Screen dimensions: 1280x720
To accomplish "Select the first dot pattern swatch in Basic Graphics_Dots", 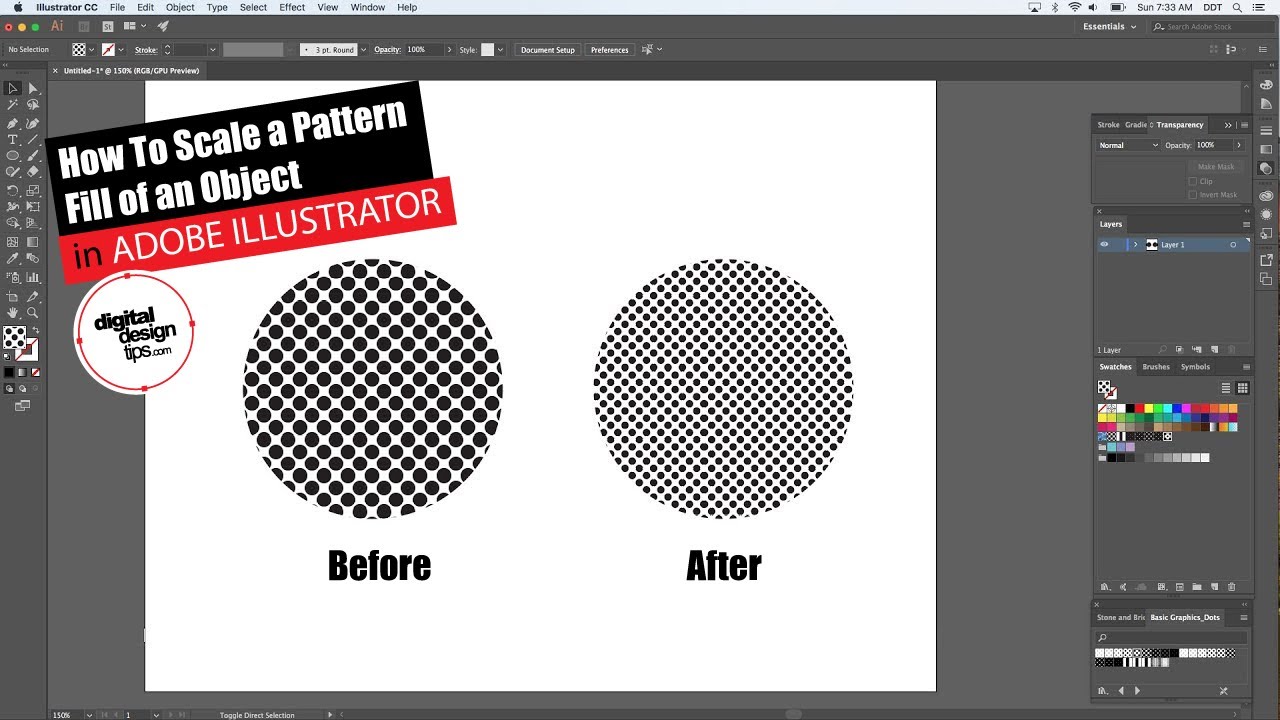I will [x=1099, y=653].
